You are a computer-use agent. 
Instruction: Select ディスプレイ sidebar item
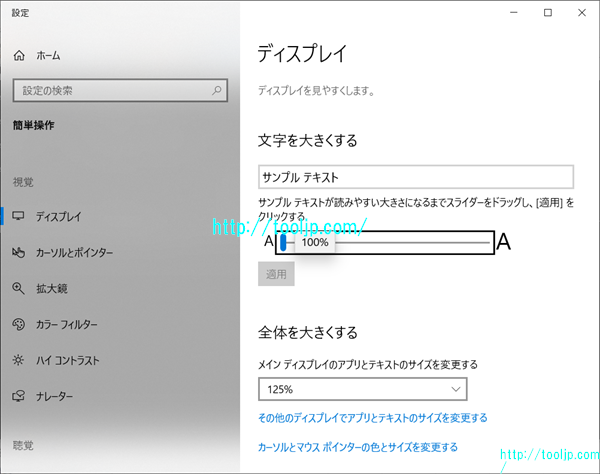[59, 217]
